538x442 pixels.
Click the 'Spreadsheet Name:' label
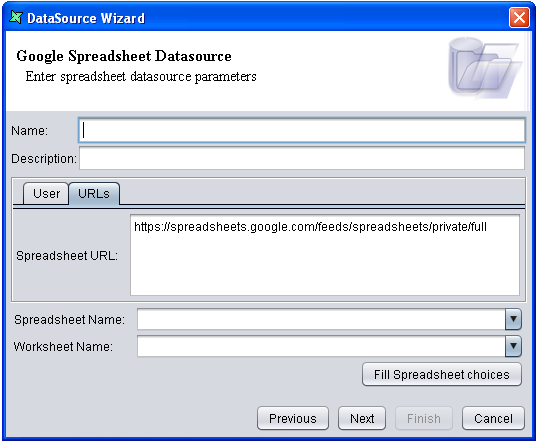tap(70, 320)
